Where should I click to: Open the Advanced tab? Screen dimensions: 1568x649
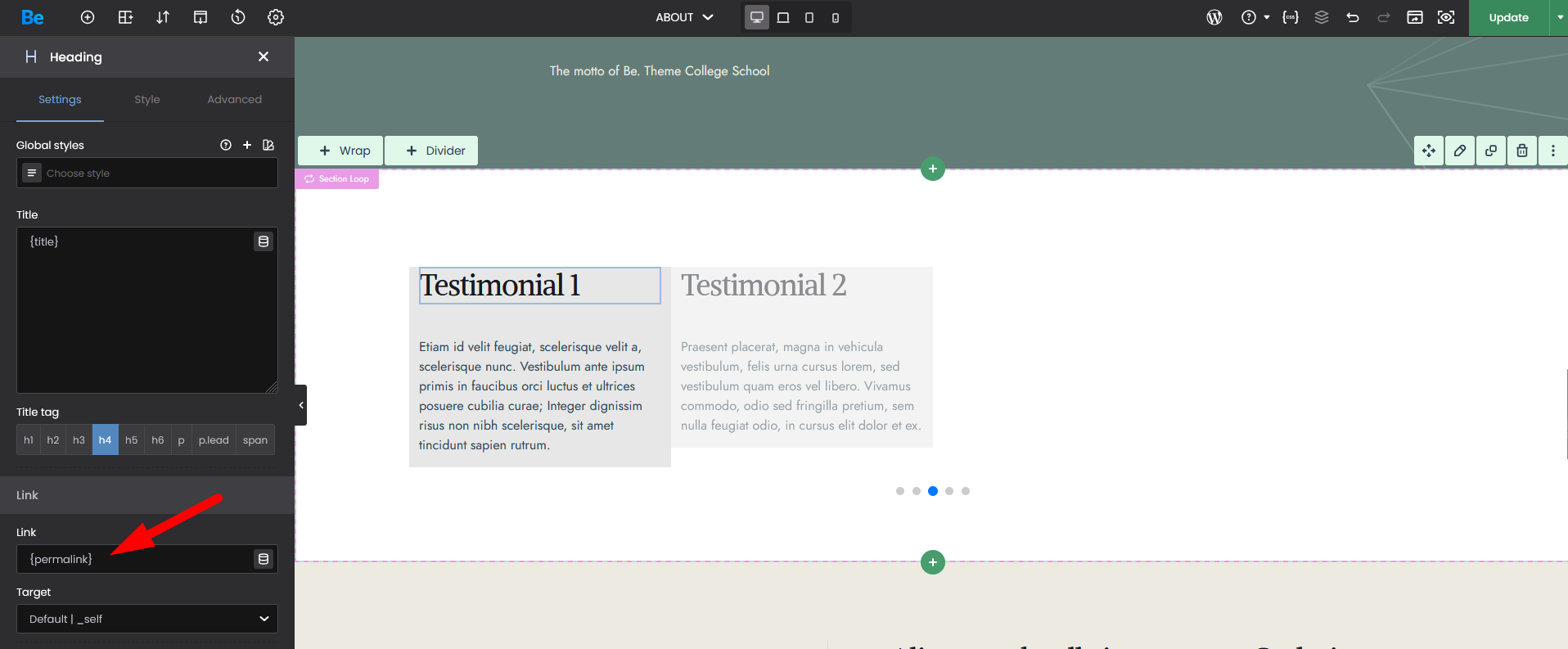coord(234,99)
